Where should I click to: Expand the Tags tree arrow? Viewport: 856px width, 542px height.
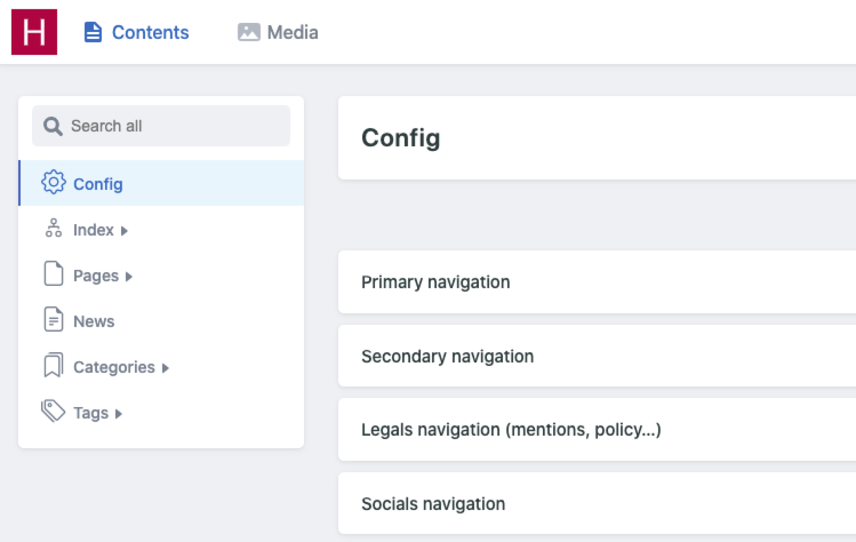point(119,414)
